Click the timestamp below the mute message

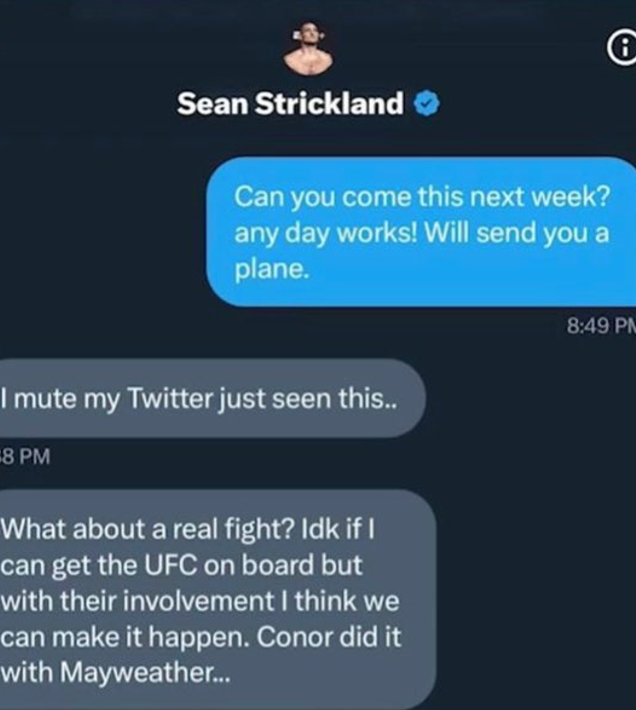tap(25, 456)
